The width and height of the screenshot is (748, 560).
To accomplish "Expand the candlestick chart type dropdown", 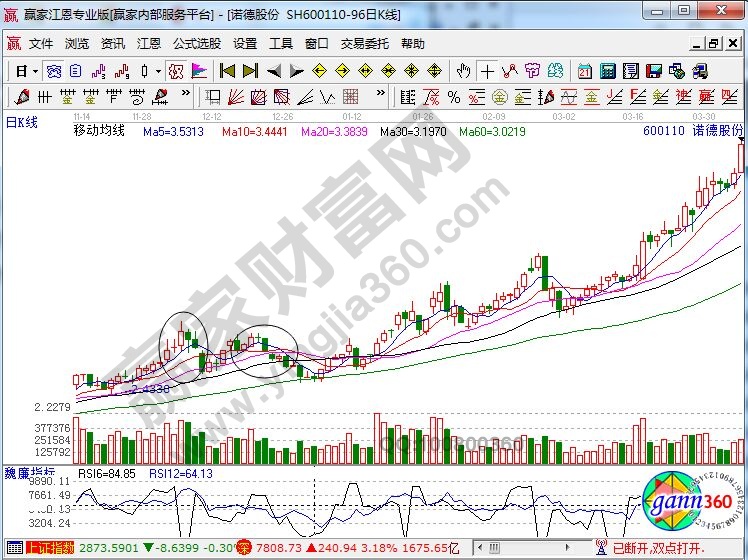I will pos(158,71).
